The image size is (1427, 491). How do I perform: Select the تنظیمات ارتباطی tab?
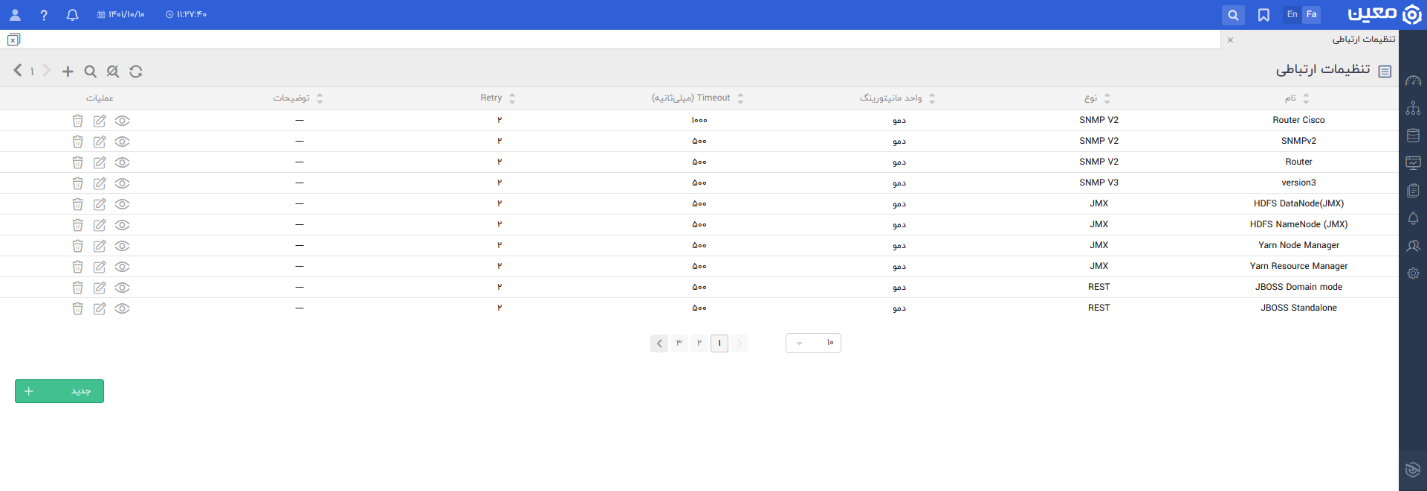coord(1364,40)
